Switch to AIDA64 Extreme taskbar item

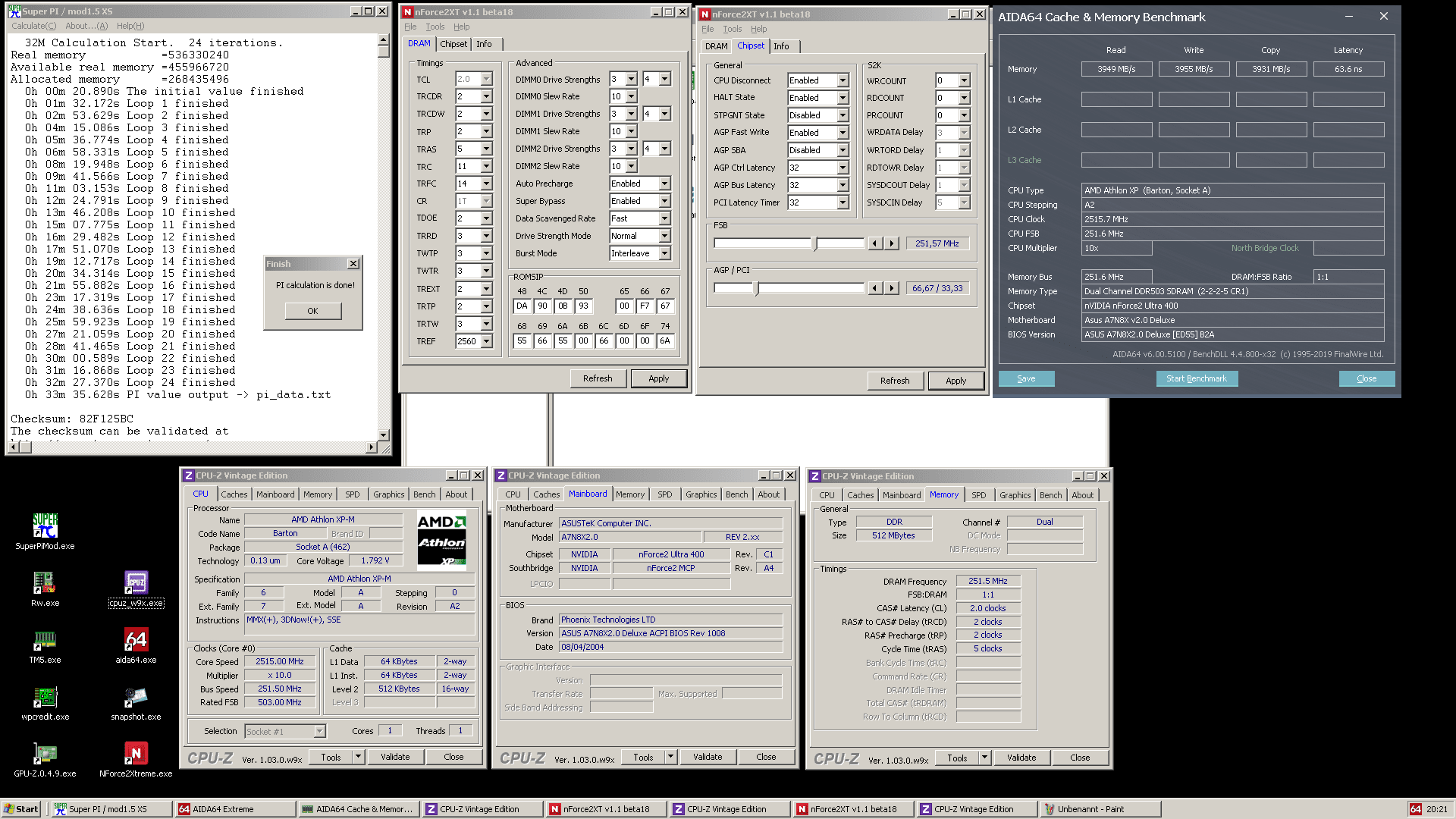click(234, 809)
